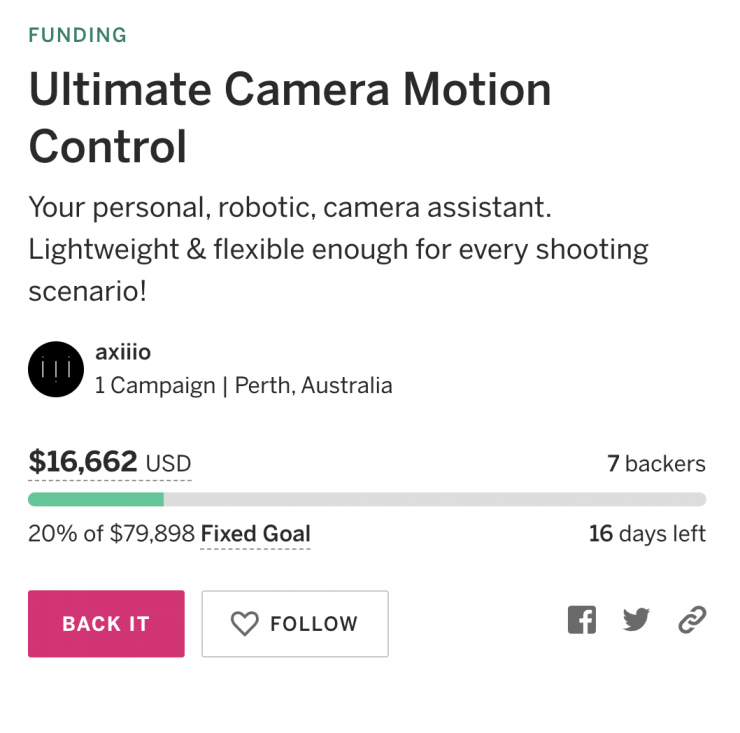The image size is (740, 733).
Task: Click the USD currency label
Action: pos(168,465)
